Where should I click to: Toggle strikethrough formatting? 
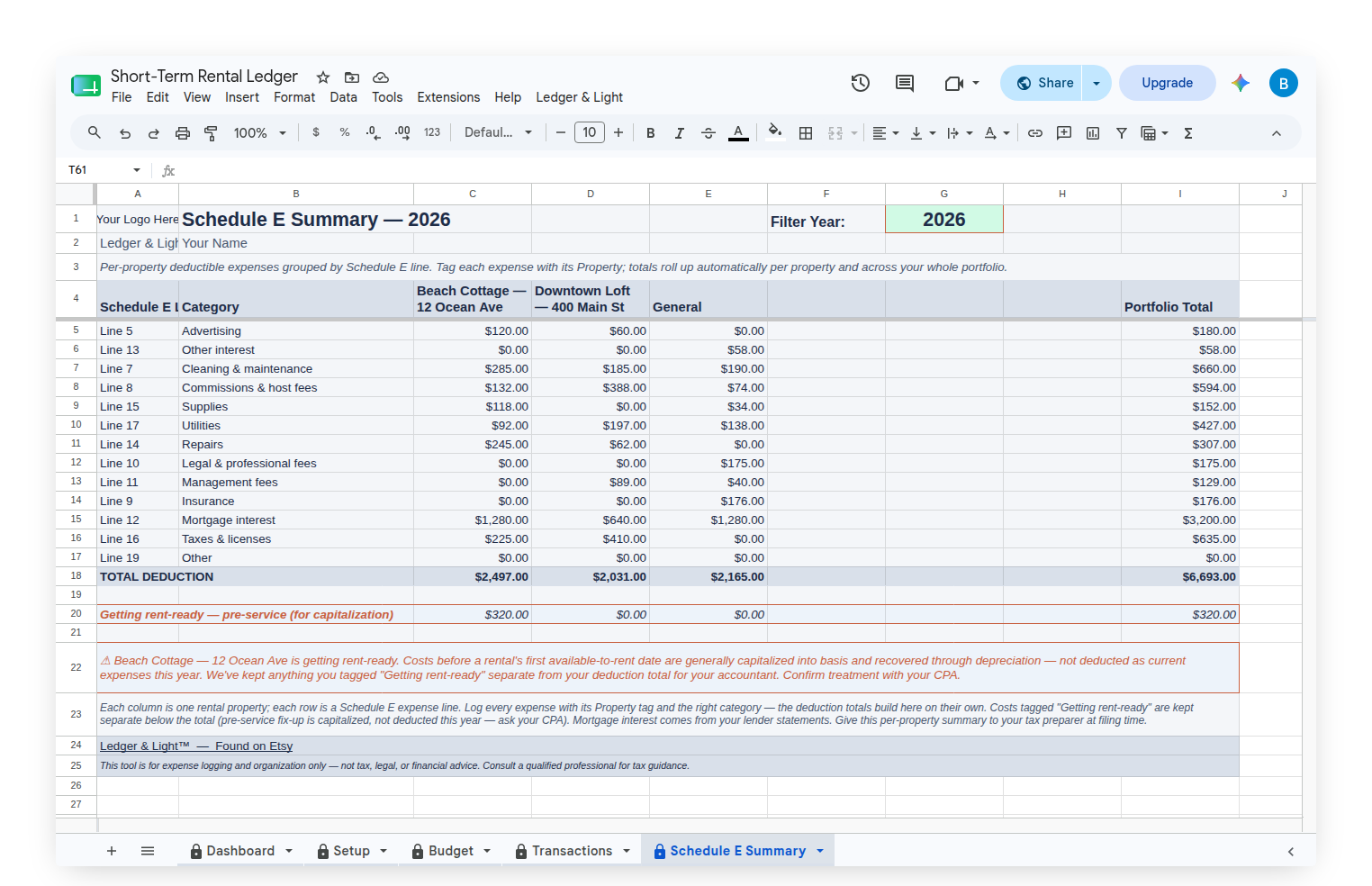point(709,133)
